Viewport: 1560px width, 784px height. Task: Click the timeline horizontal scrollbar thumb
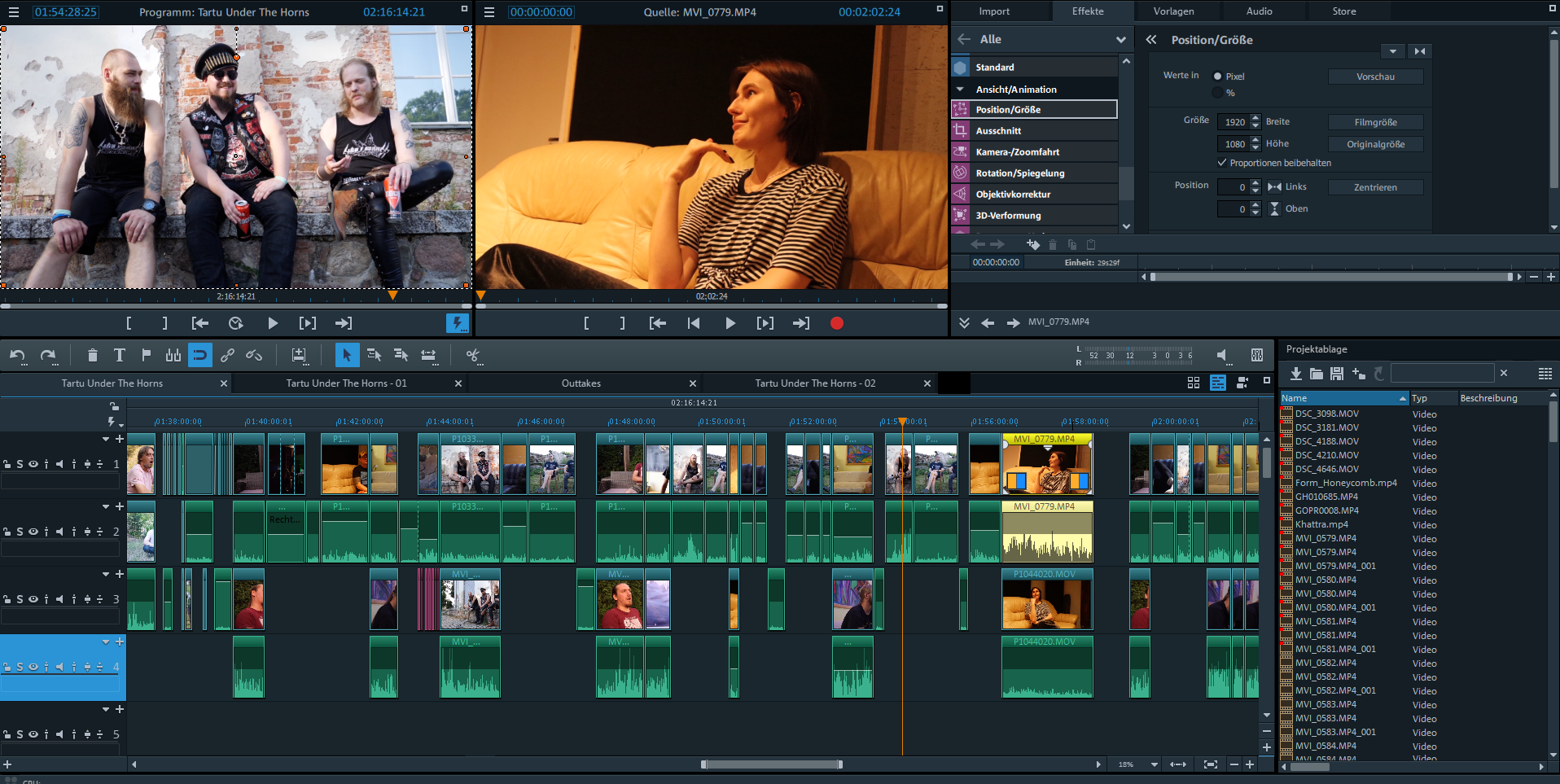(x=771, y=764)
